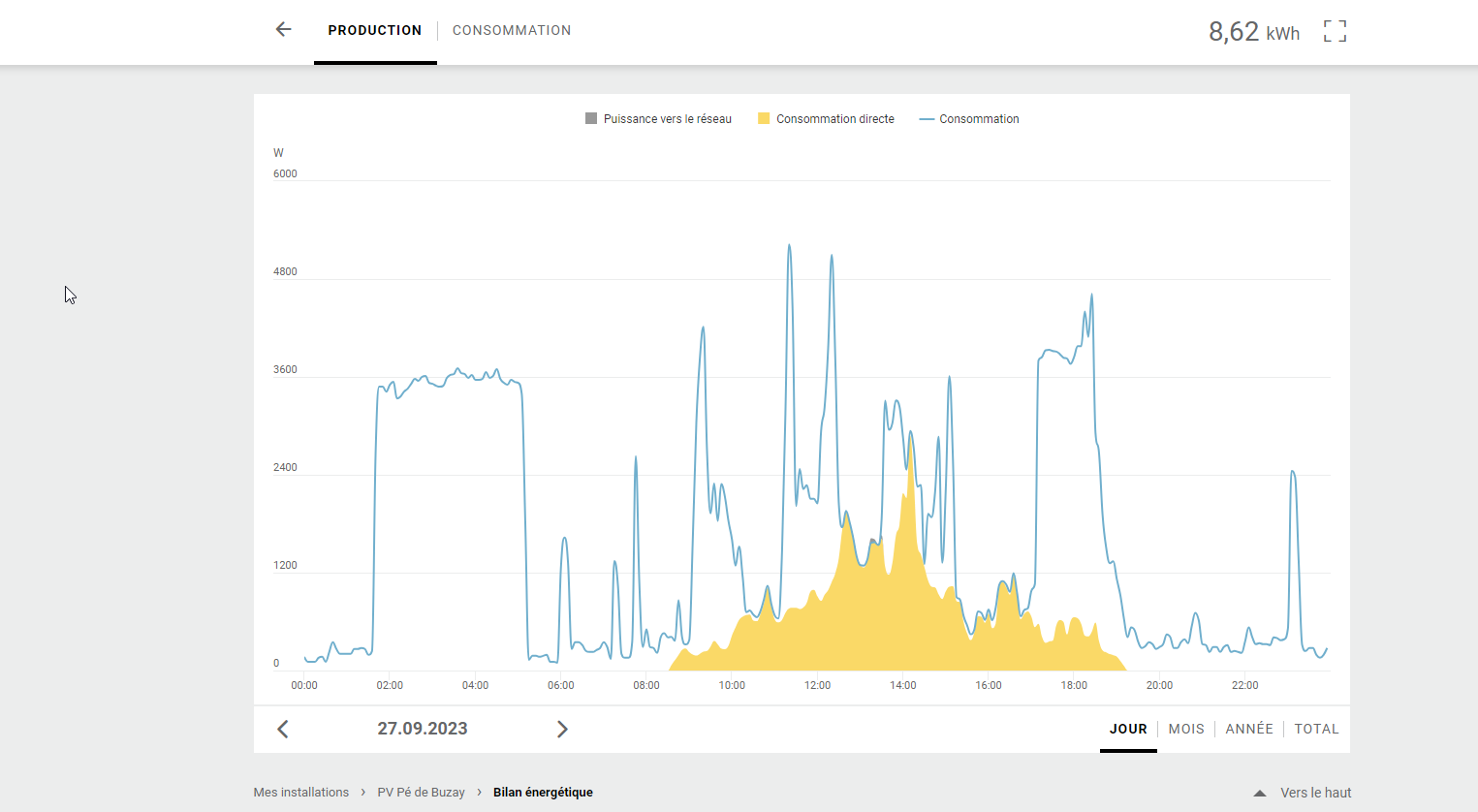The image size is (1478, 812).
Task: Click the yellow Consommation directe swatch
Action: pyautogui.click(x=764, y=119)
